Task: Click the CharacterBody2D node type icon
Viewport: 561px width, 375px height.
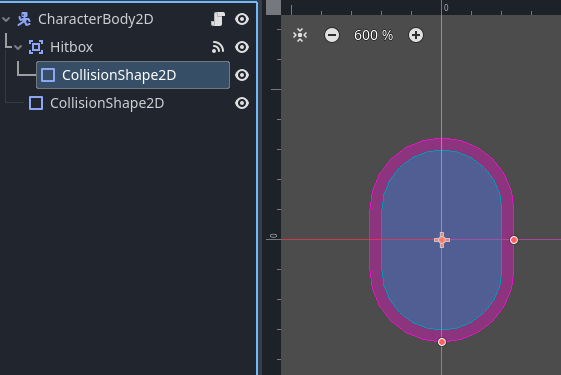Action: click(x=24, y=19)
